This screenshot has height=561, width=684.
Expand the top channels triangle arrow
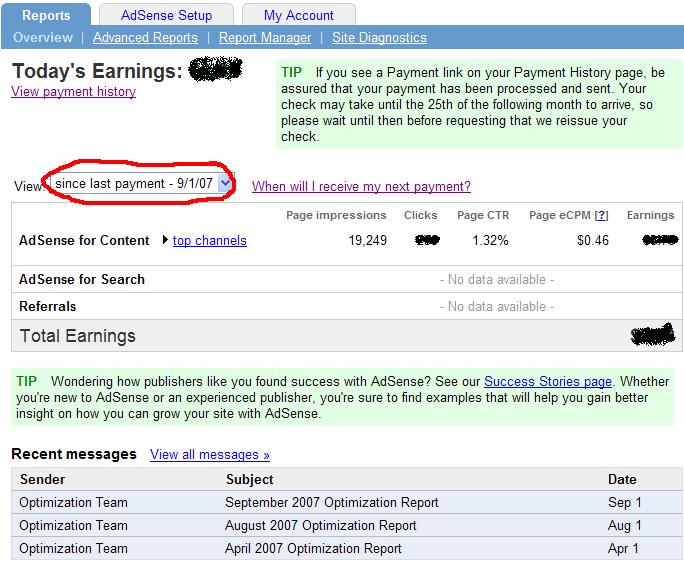(x=165, y=240)
